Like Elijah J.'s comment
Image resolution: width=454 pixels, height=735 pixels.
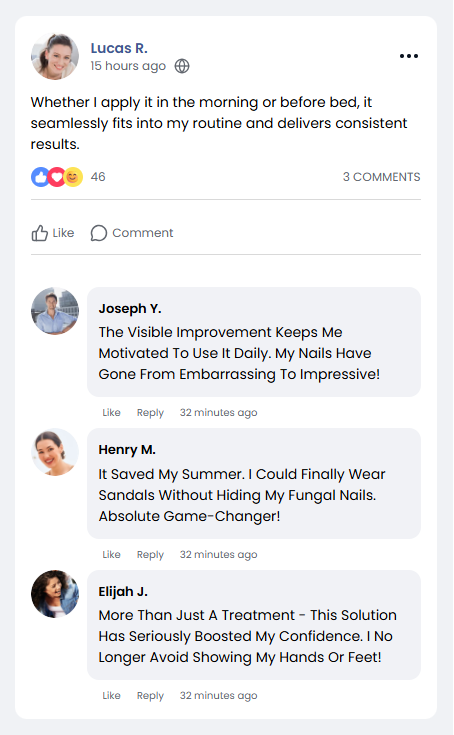(112, 696)
